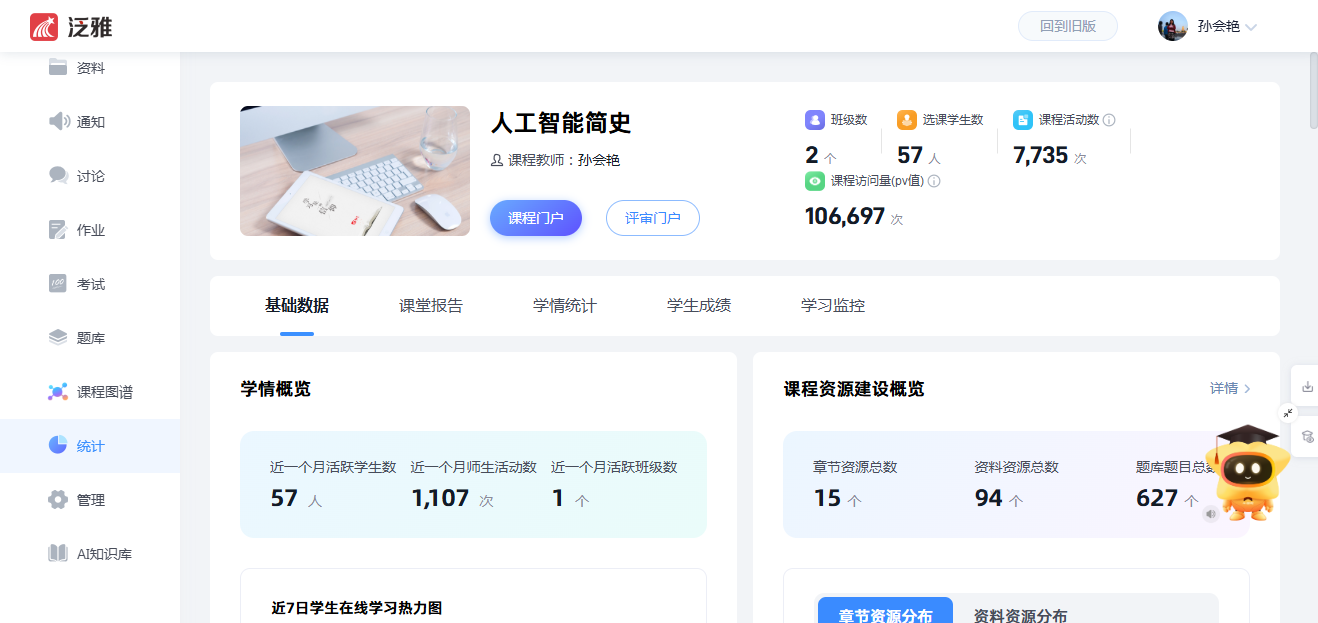Click 章节资源总数 value 15
This screenshot has width=1318, height=623.
[827, 498]
